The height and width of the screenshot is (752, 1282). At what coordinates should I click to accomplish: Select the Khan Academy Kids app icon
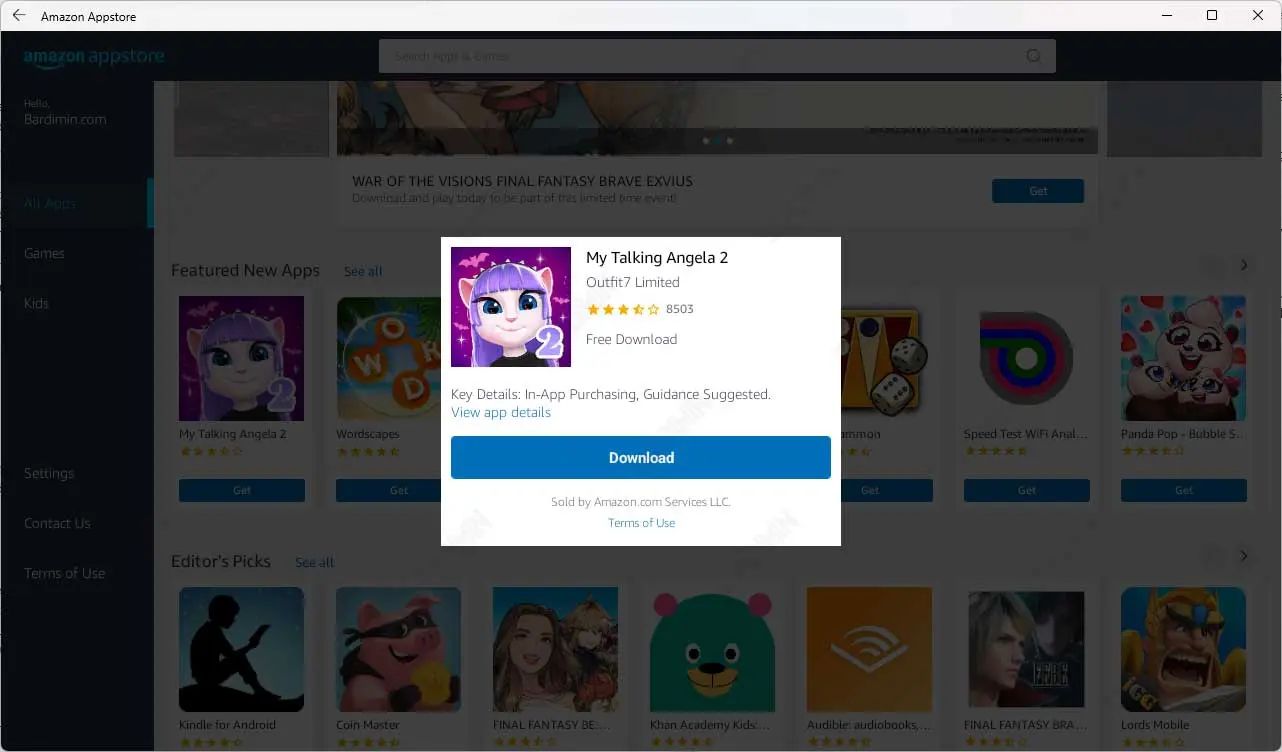[x=712, y=649]
